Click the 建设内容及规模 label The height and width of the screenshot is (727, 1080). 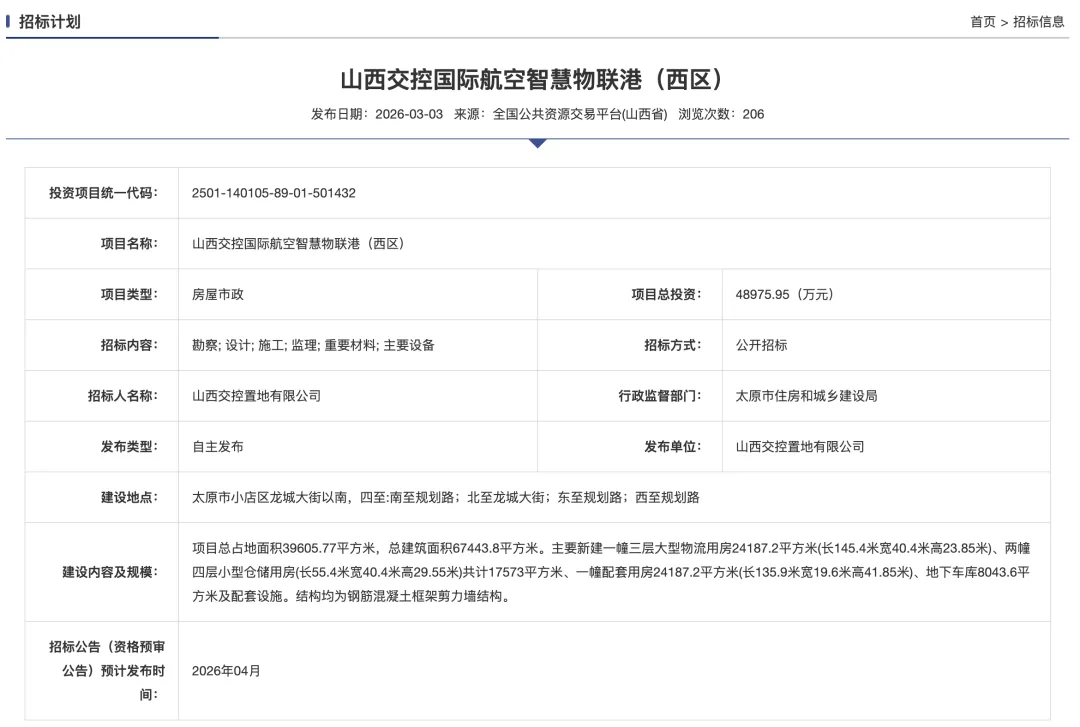(x=110, y=572)
